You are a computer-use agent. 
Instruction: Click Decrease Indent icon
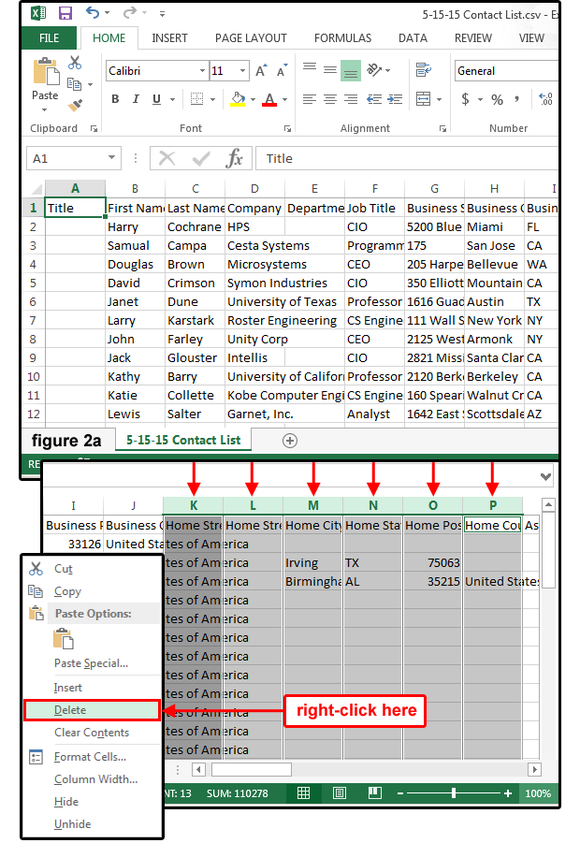[374, 99]
